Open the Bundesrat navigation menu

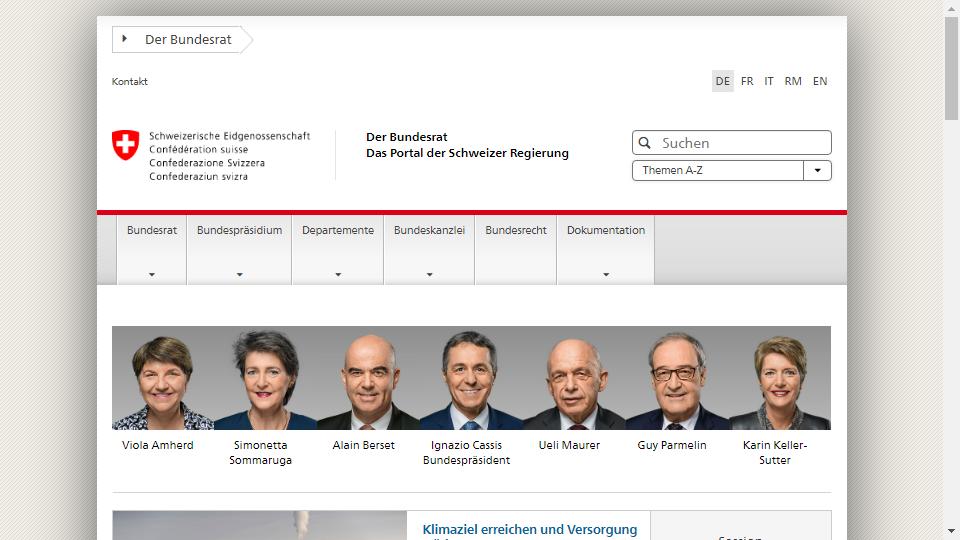152,249
